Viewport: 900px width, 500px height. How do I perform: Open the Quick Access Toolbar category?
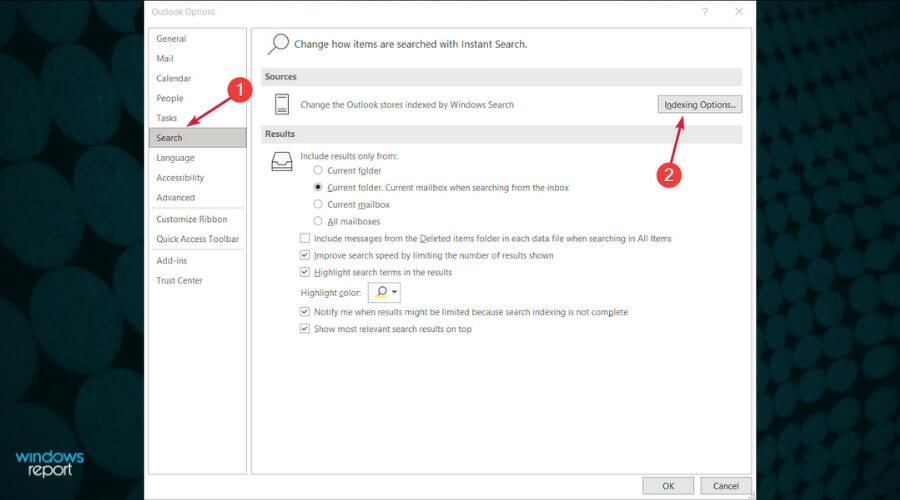point(197,239)
